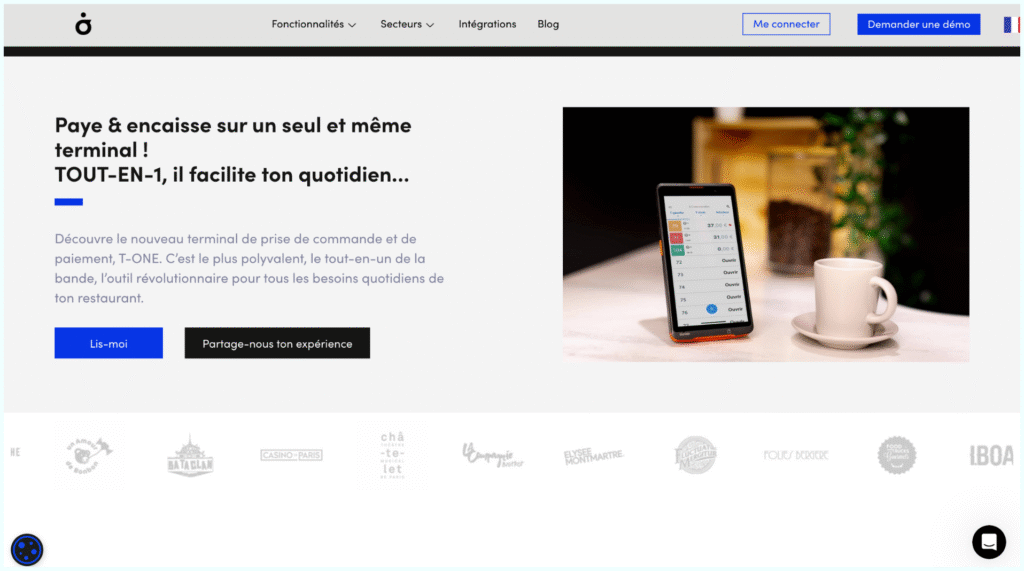1024x571 pixels.
Task: Click the site logo in the header
Action: click(83, 24)
